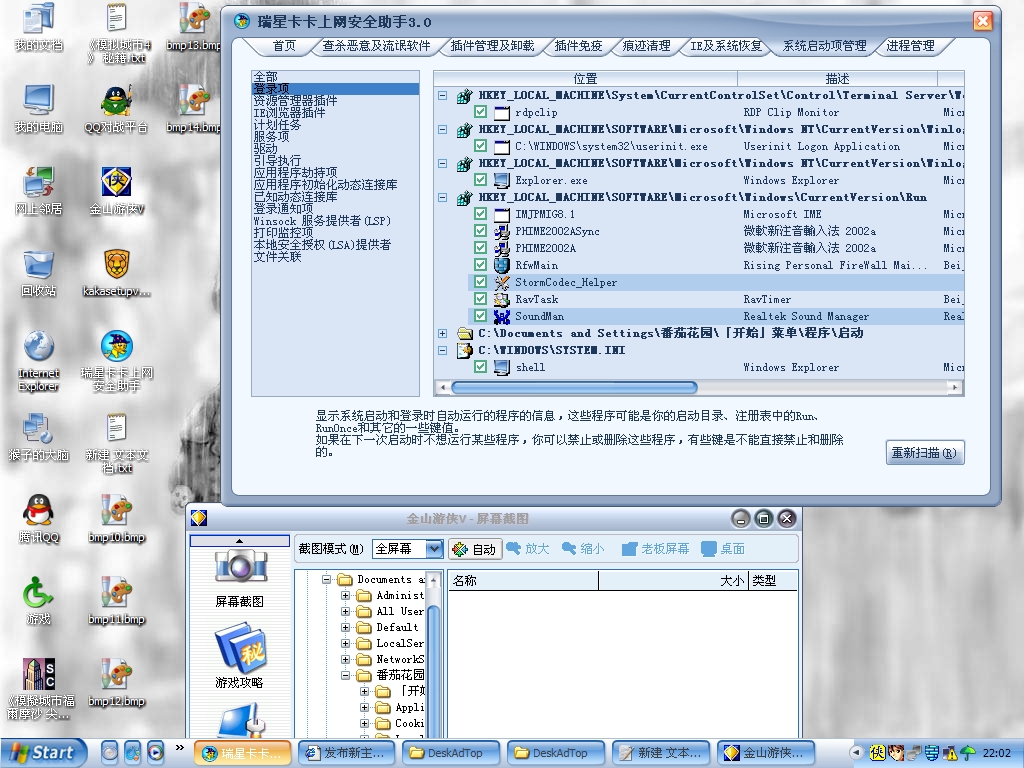
Task: Switch to the 首页 tab
Action: (284, 46)
